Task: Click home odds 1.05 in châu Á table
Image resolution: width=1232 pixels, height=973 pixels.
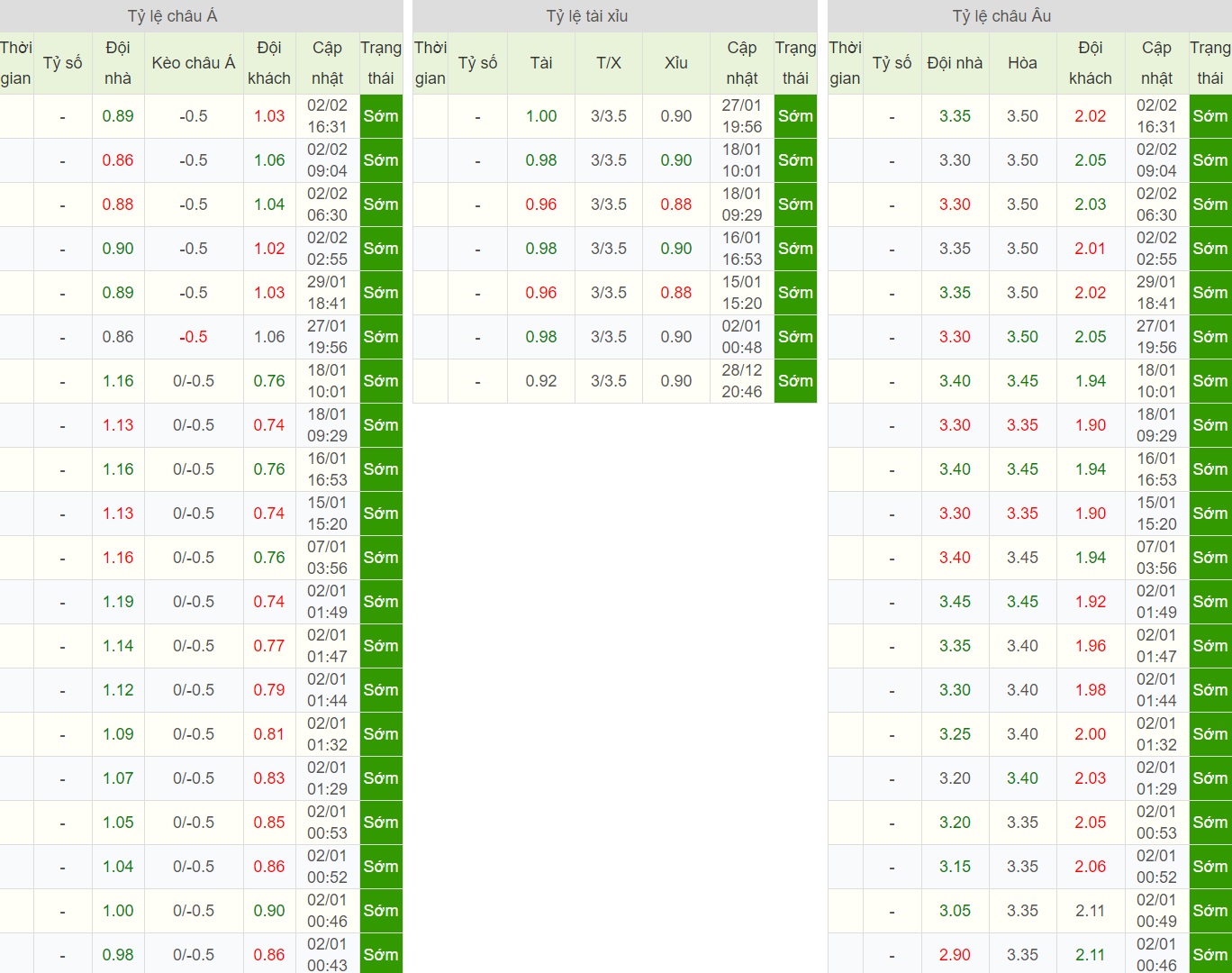Action: click(118, 823)
